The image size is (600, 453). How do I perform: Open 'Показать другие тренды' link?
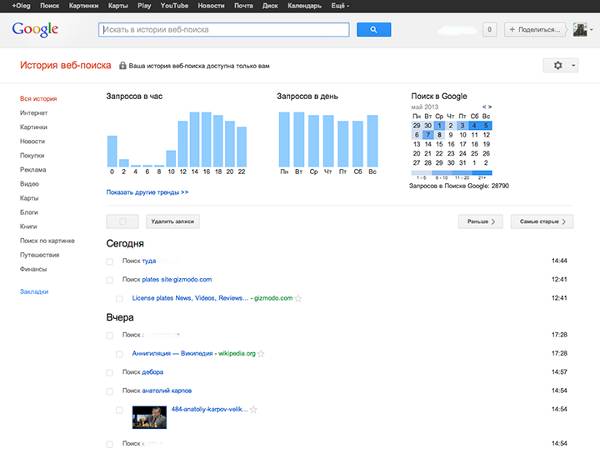[147, 192]
